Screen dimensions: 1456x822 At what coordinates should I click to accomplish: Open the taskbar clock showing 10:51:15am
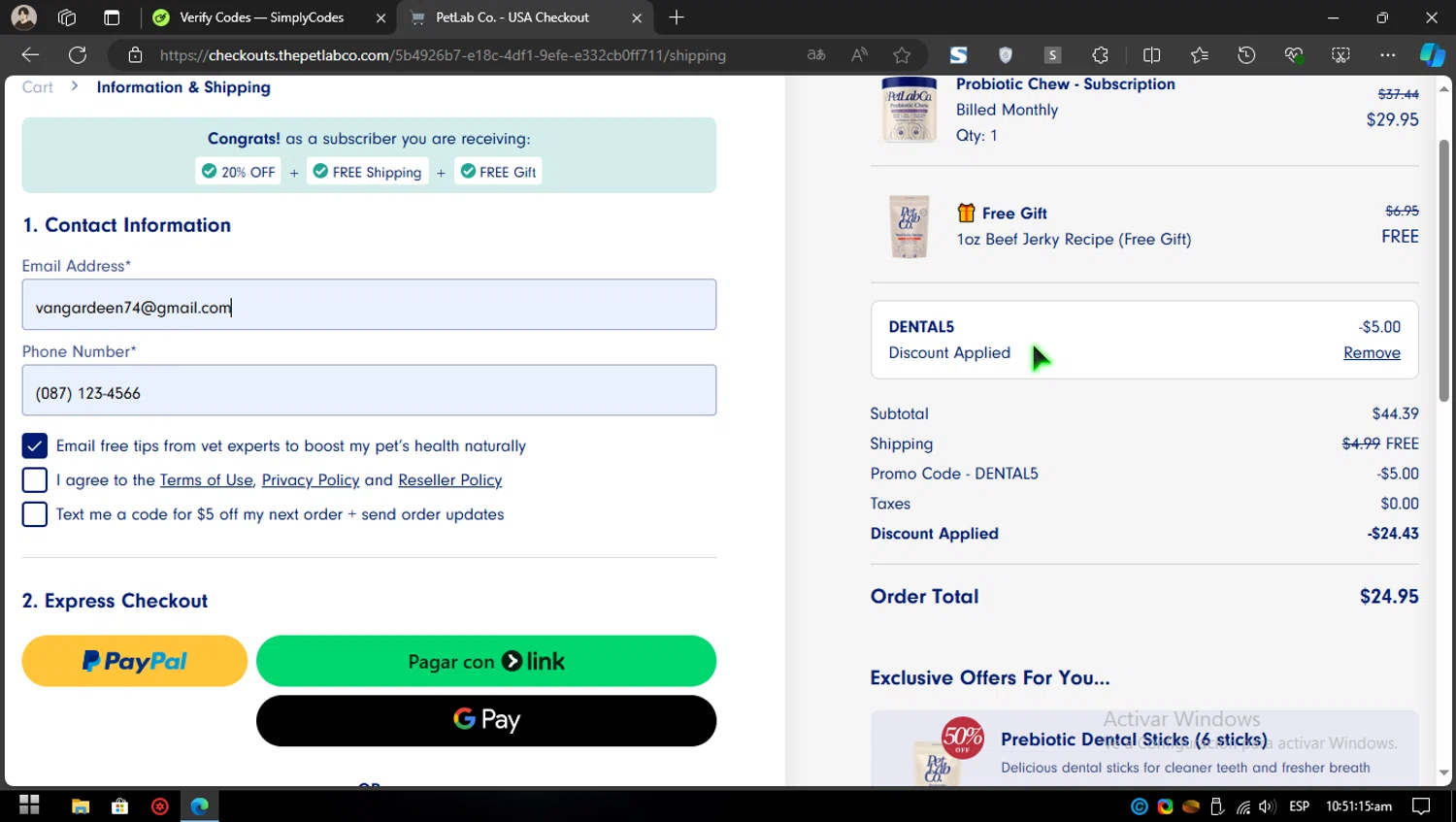click(x=1359, y=806)
